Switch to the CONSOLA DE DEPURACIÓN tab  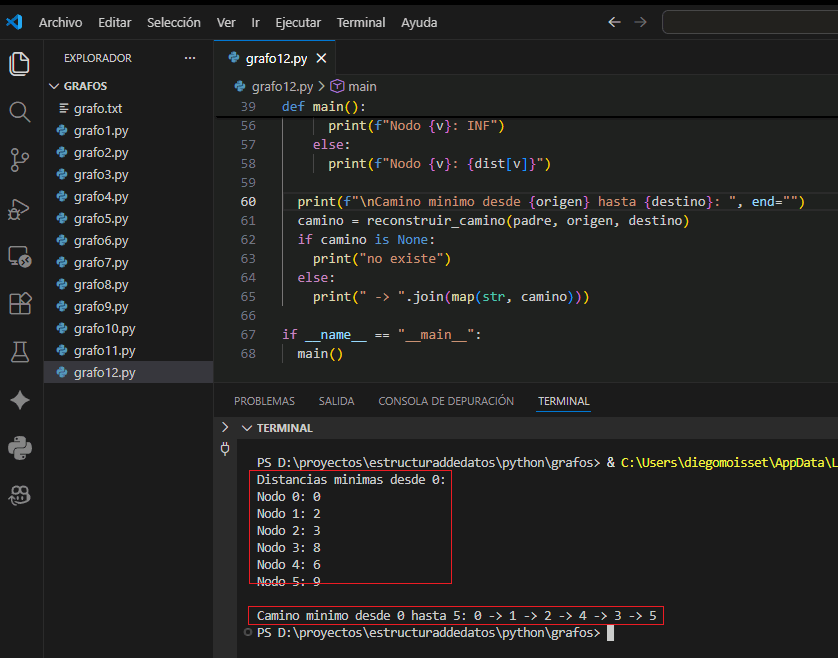coord(445,401)
